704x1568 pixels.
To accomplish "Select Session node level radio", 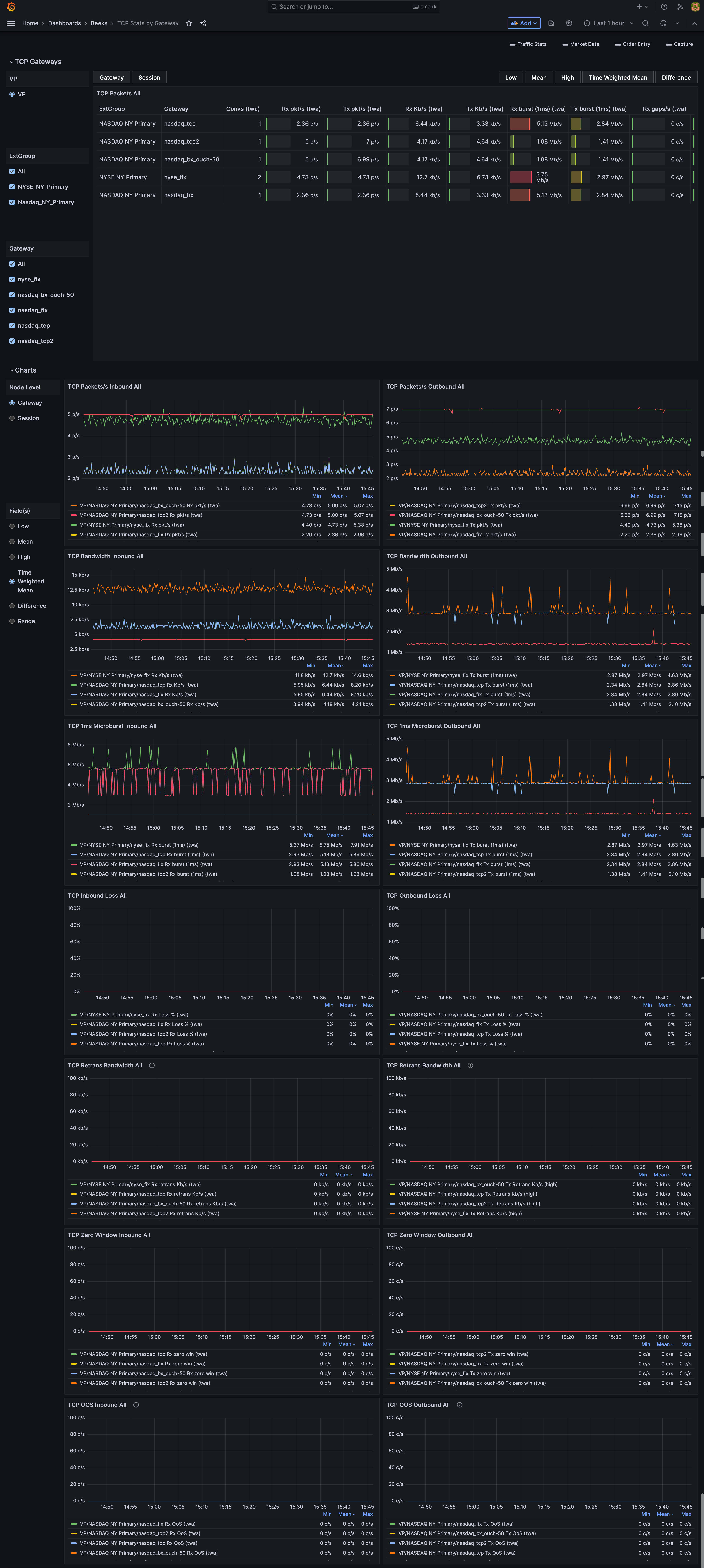I will point(12,418).
